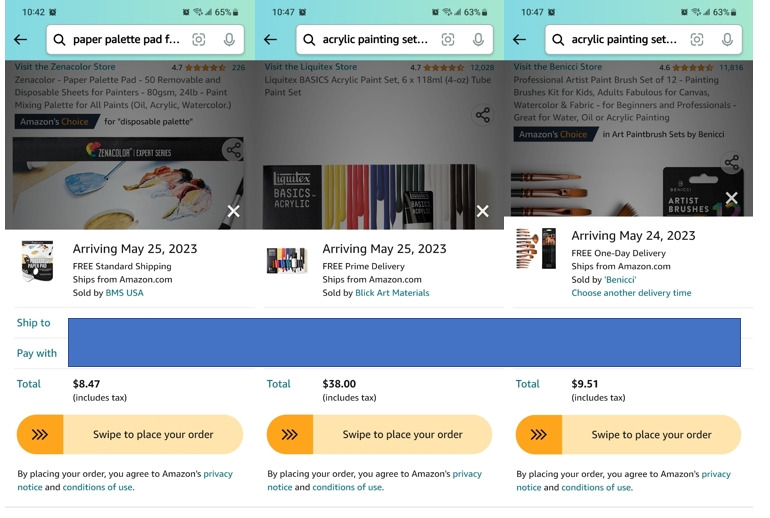This screenshot has width=770, height=518.
Task: Share the Zenacolor paper palette pad listing
Action: tap(233, 150)
